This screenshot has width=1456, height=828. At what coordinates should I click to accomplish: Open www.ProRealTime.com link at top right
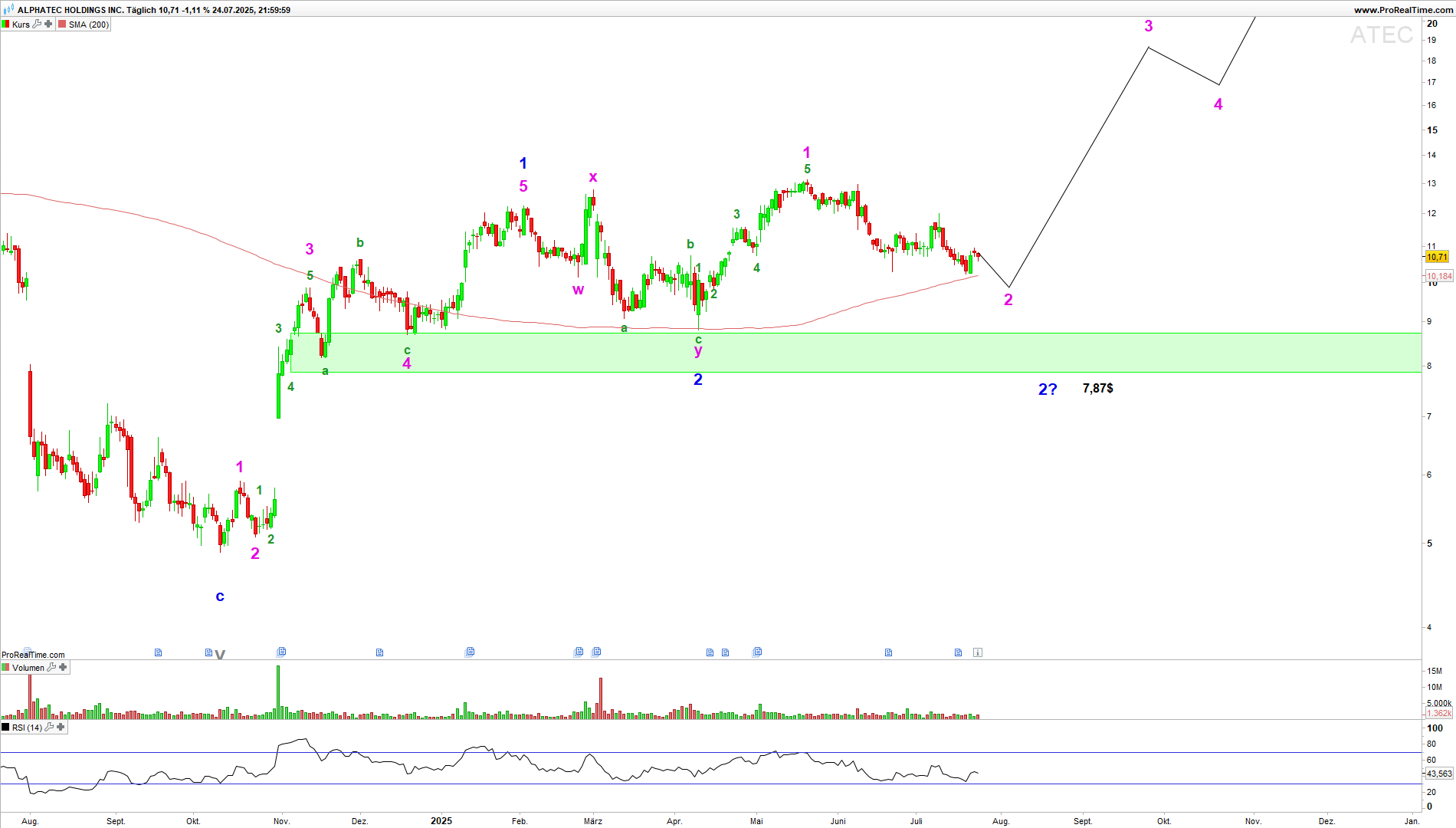(x=1403, y=10)
